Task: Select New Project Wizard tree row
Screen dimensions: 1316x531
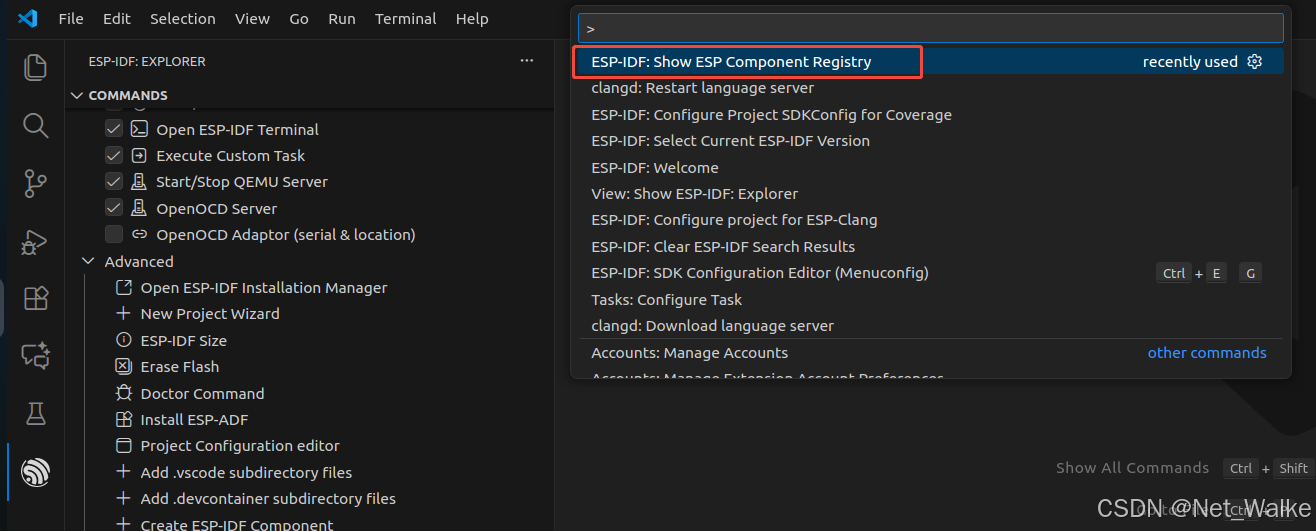Action: point(310,313)
